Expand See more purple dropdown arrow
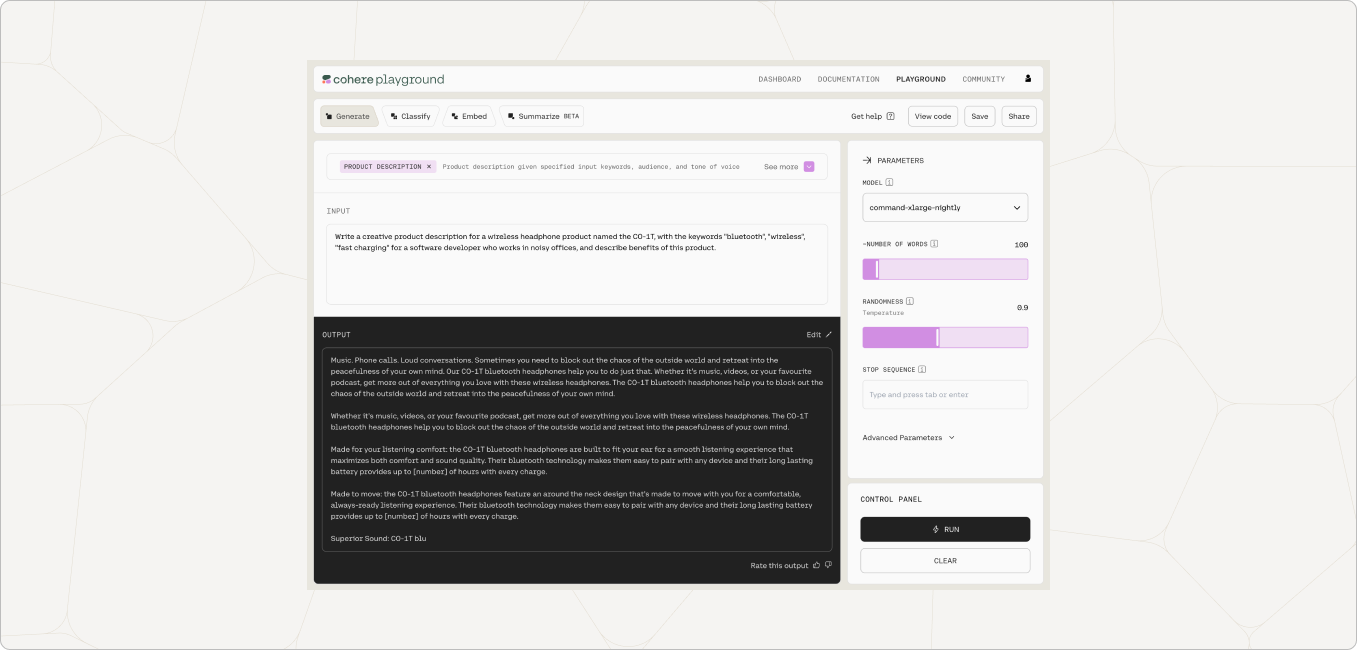The height and width of the screenshot is (650, 1357). [x=809, y=167]
